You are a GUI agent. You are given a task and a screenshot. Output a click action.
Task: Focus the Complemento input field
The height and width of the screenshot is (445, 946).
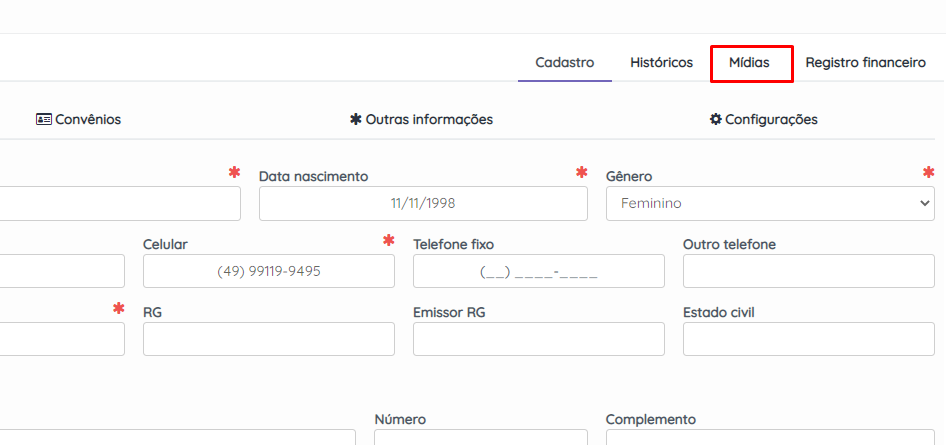770,438
